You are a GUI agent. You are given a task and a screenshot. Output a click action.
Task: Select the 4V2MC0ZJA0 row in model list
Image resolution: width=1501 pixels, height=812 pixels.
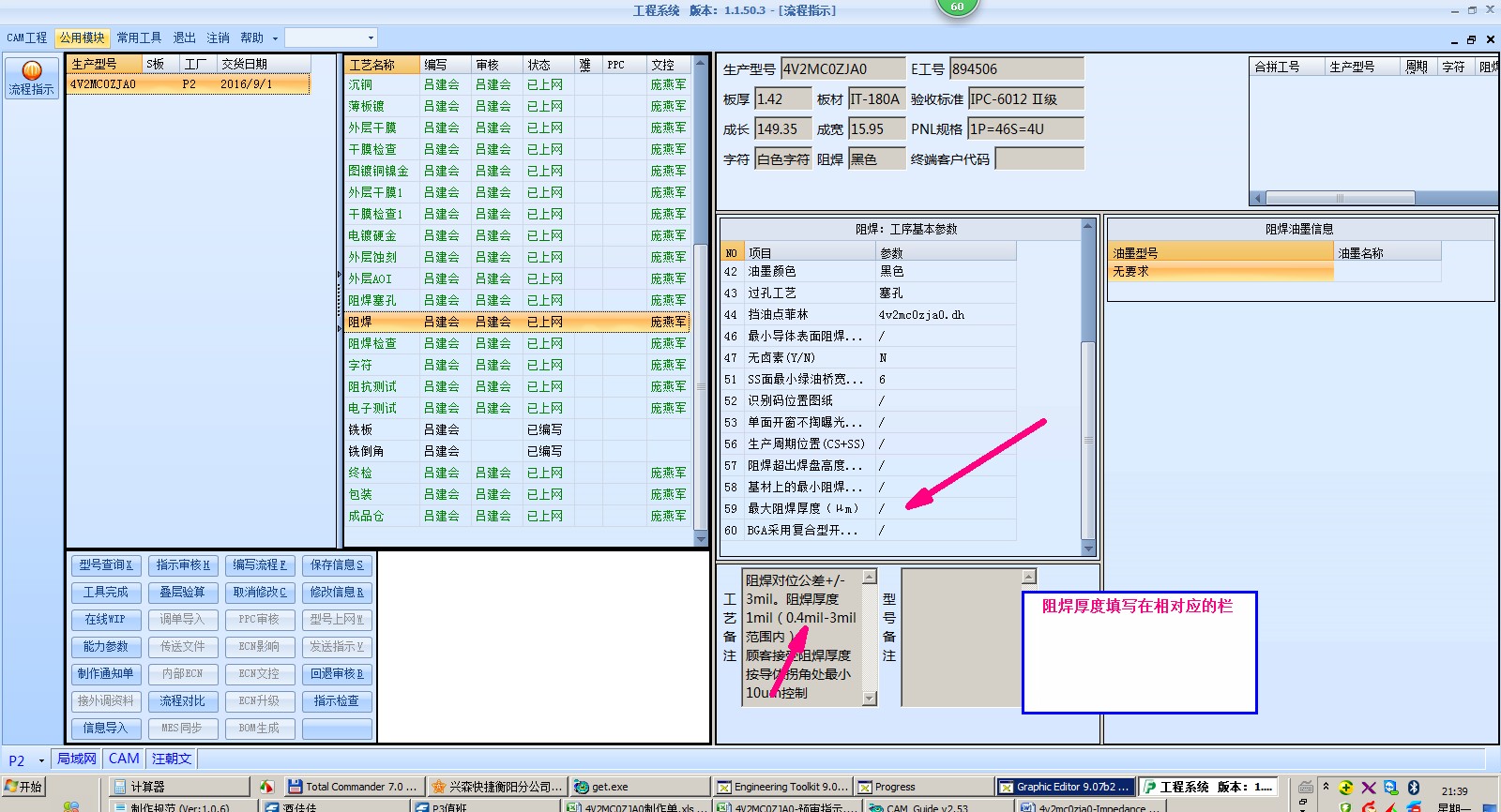click(x=189, y=84)
